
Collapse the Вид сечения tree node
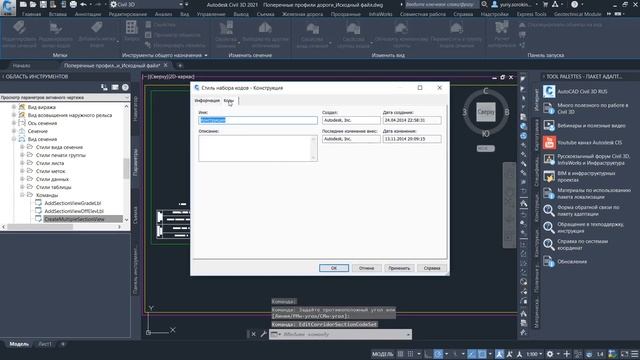[14, 139]
